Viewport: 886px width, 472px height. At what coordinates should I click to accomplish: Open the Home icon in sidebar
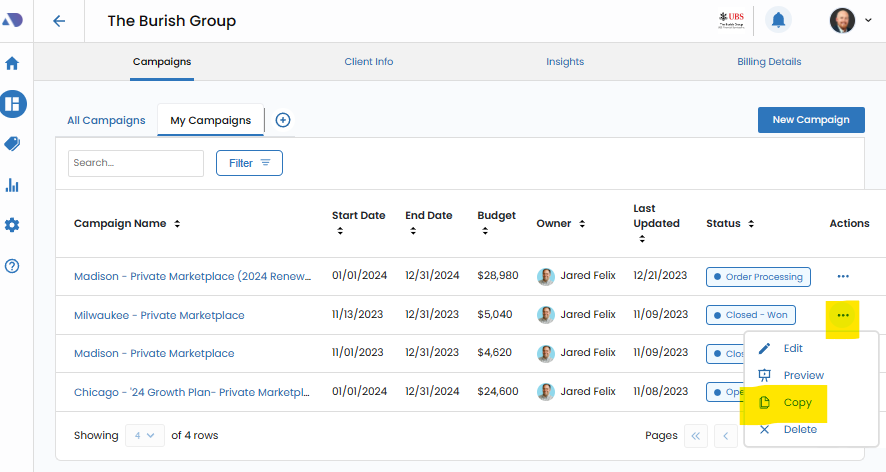pyautogui.click(x=13, y=63)
